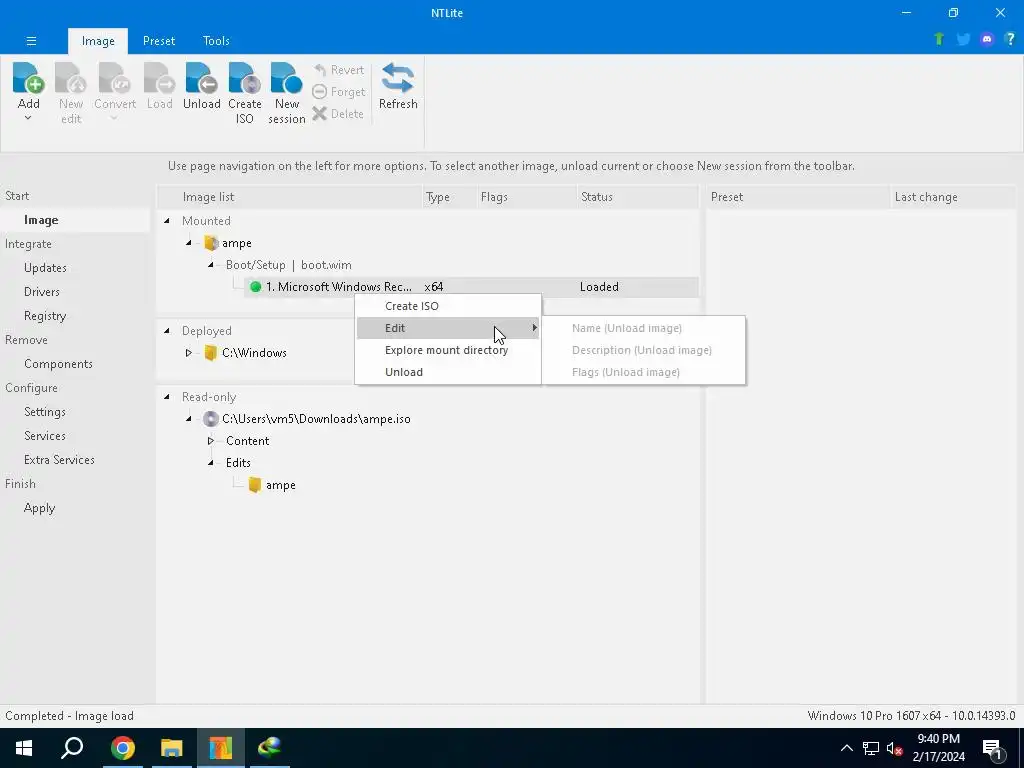Screen dimensions: 1024x768
Task: Click the Convert toolbar icon
Action: pos(115,78)
